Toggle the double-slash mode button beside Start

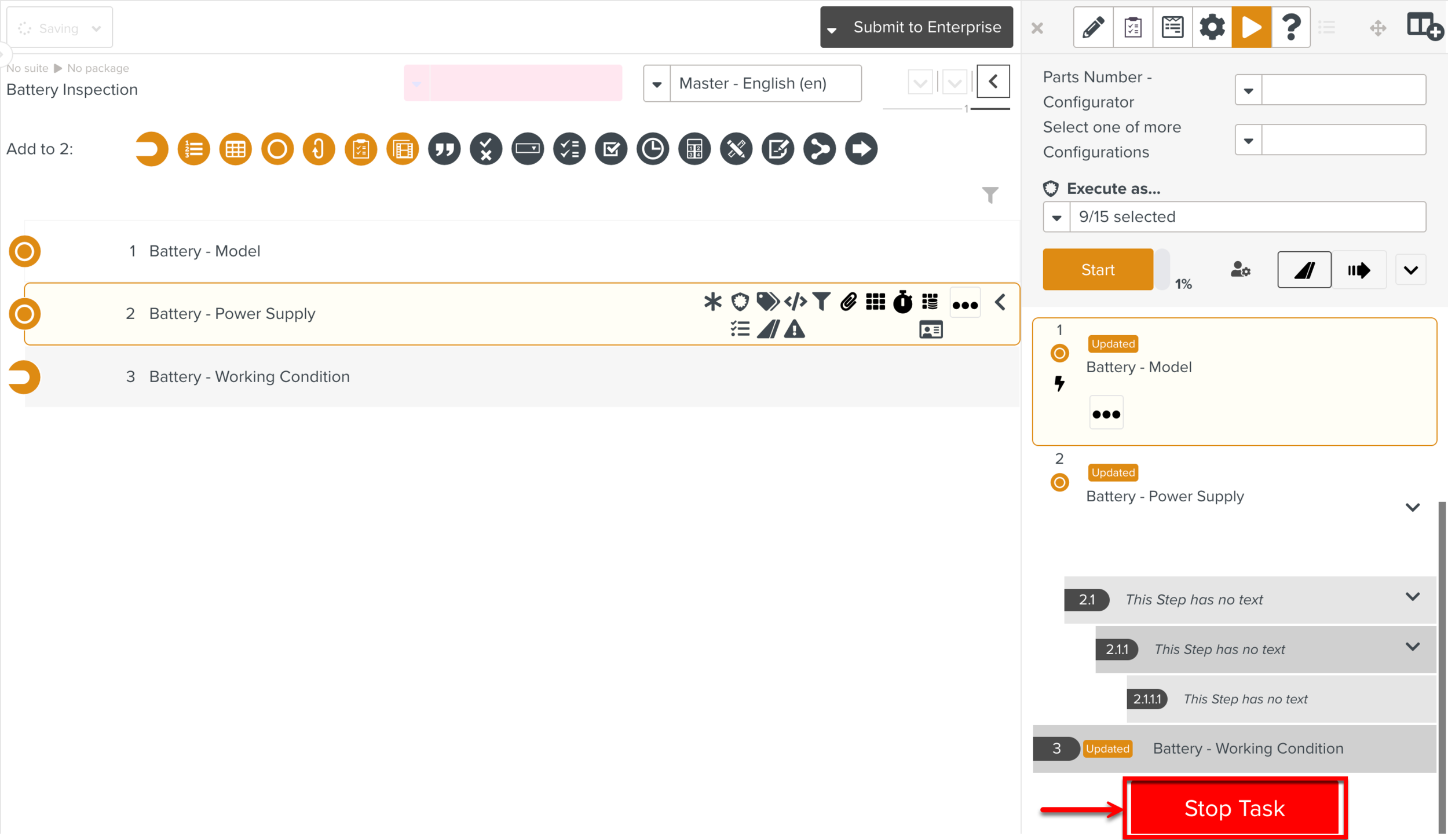tap(1304, 270)
